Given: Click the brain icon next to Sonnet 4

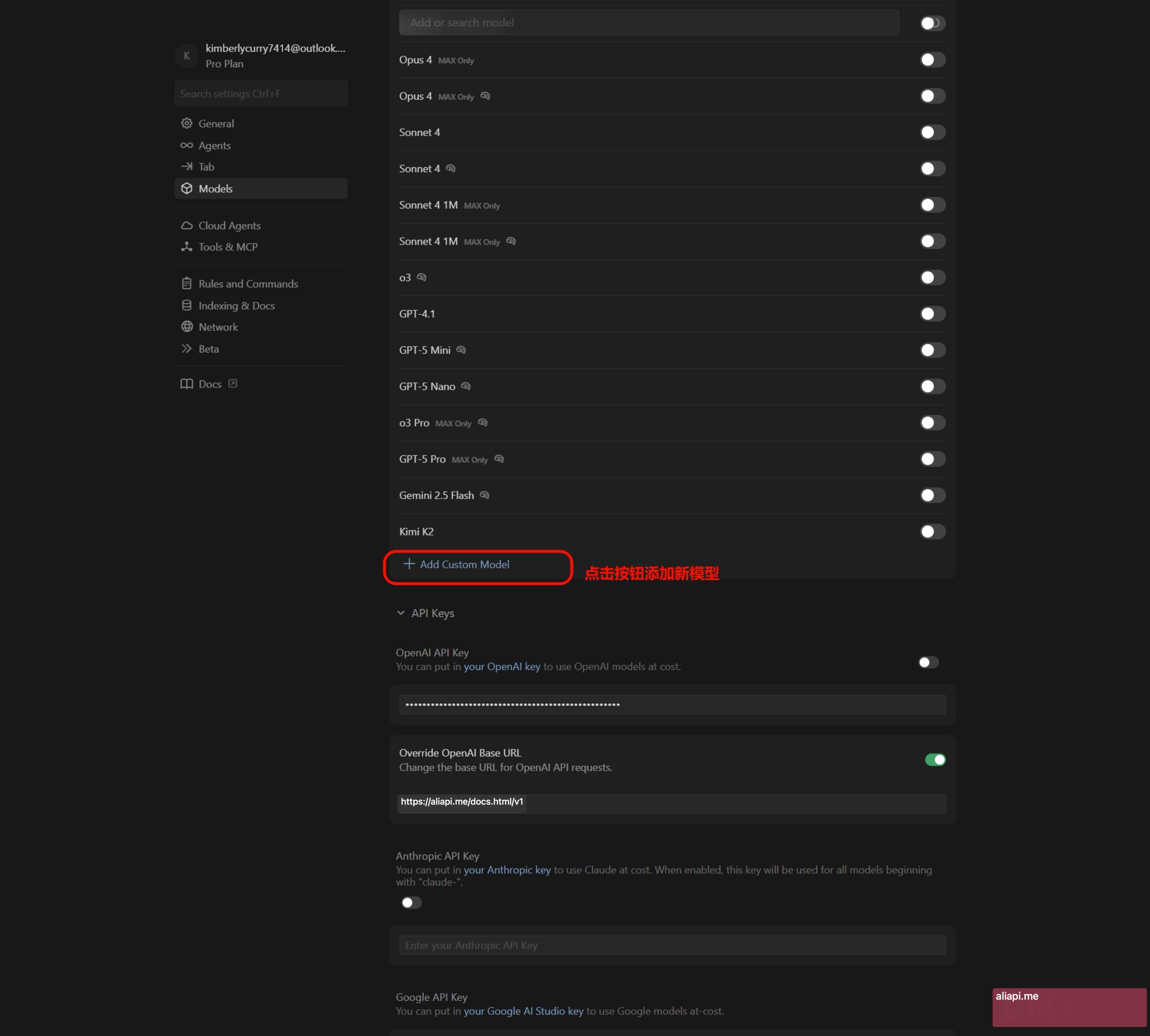Looking at the screenshot, I should pyautogui.click(x=450, y=169).
